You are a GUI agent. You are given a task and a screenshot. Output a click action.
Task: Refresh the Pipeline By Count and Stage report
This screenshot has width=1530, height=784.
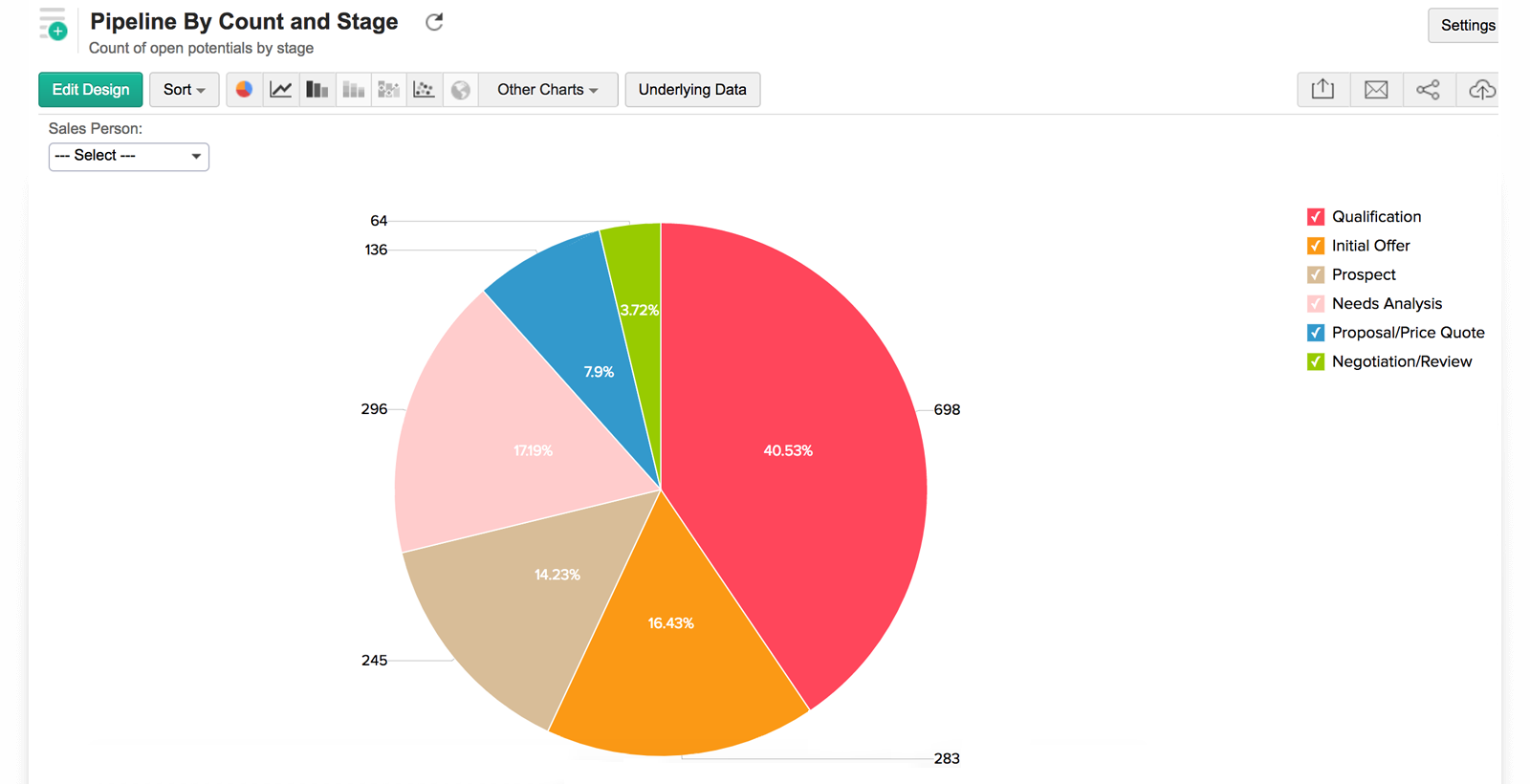[434, 22]
